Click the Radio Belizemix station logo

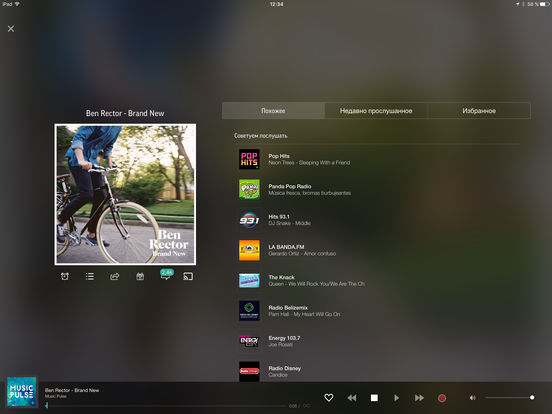(249, 311)
